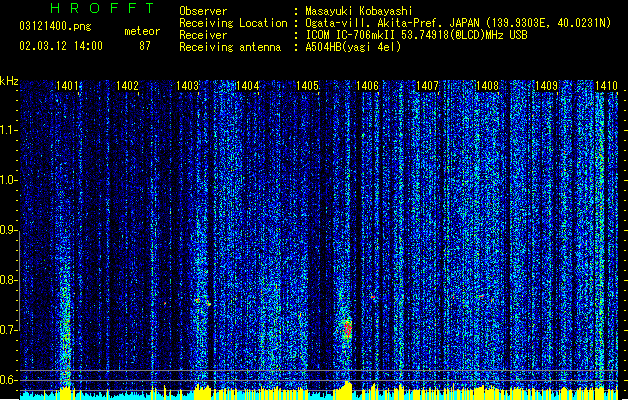This screenshot has height=400, width=629.
Task: Click the date stamp 02.03.12 14:00
Action: tap(61, 46)
